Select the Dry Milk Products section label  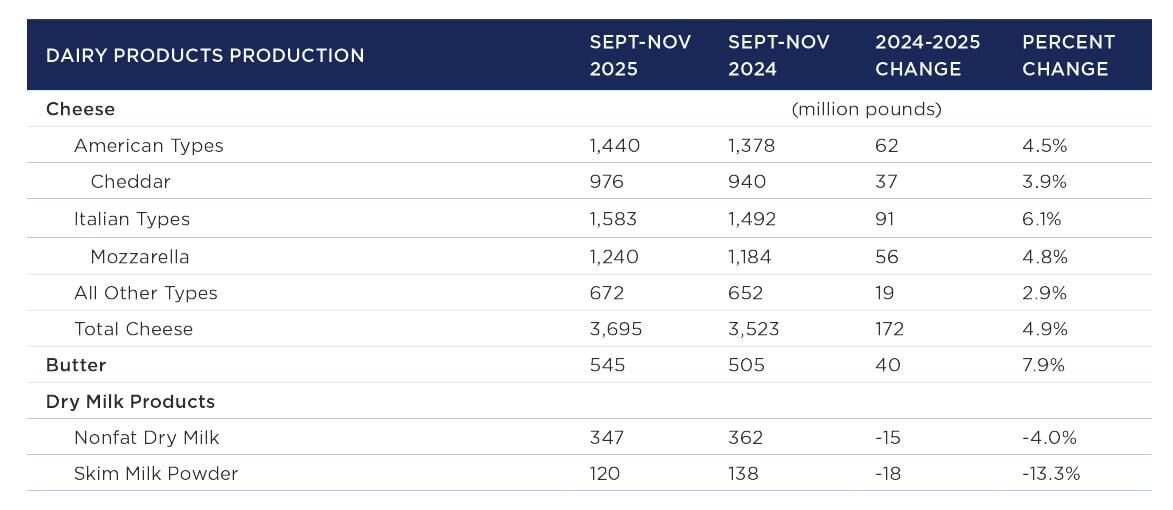click(130, 402)
